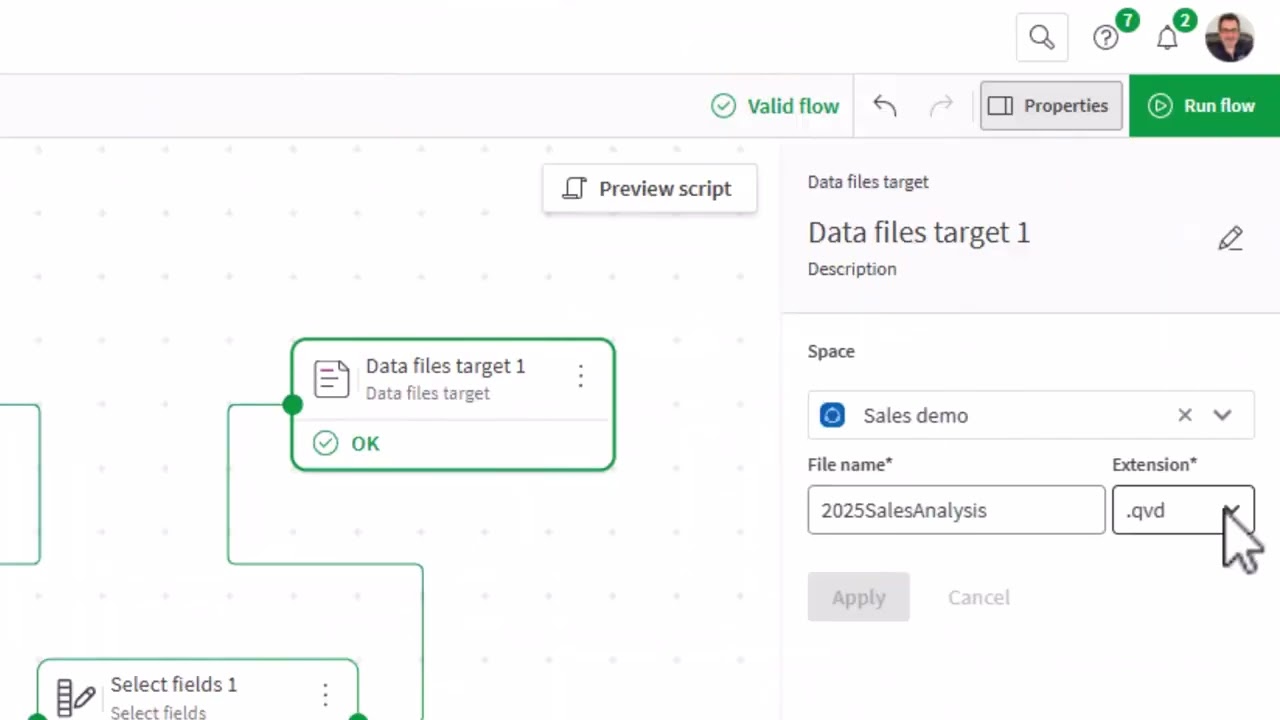This screenshot has height=720, width=1280.
Task: Click Cancel in the properties panel
Action: tap(979, 597)
